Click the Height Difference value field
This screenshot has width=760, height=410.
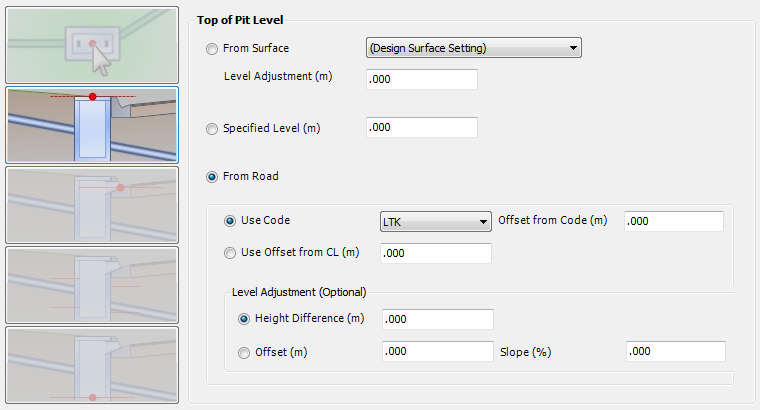(438, 319)
